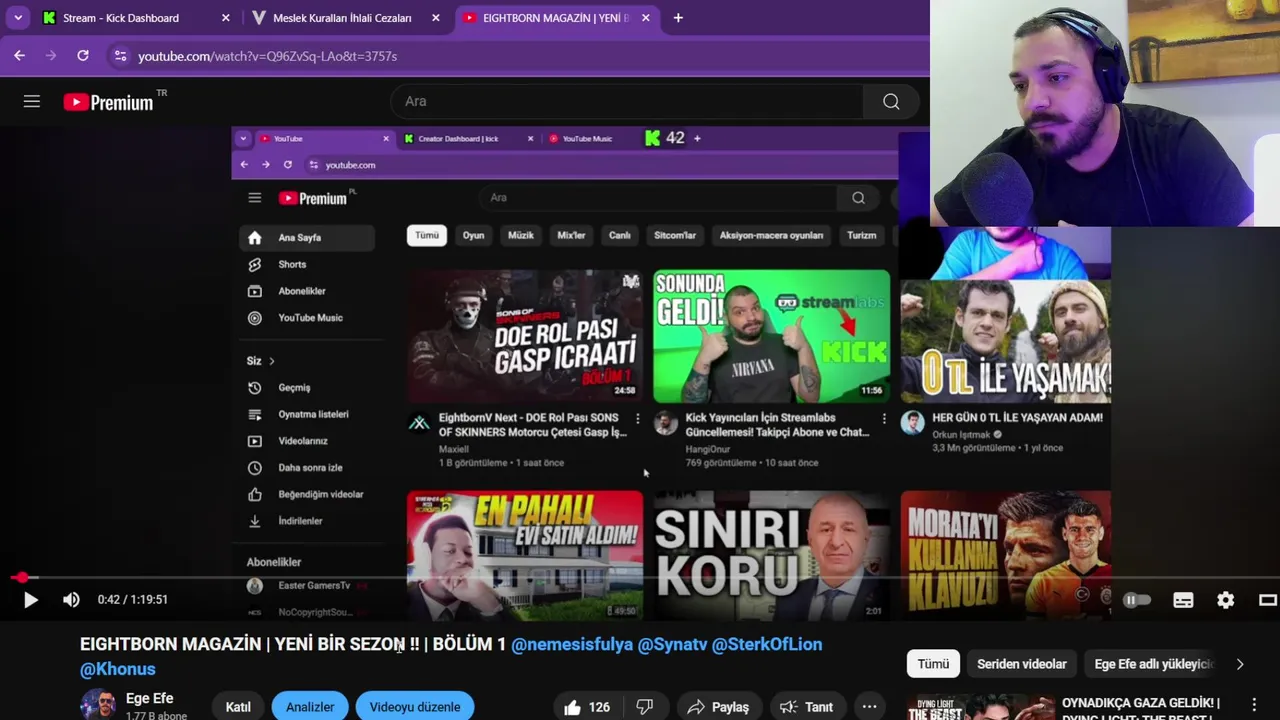Viewport: 1280px width, 720px height.
Task: Click Canlı filter chip in embedded video
Action: point(620,235)
